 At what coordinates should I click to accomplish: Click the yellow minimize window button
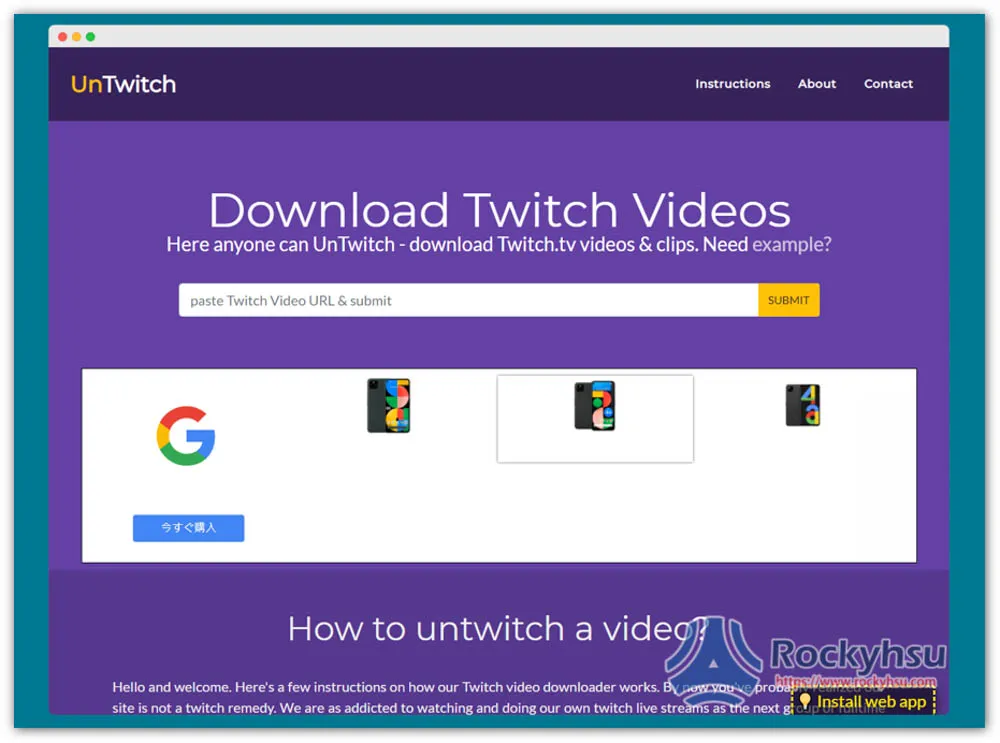coord(77,37)
